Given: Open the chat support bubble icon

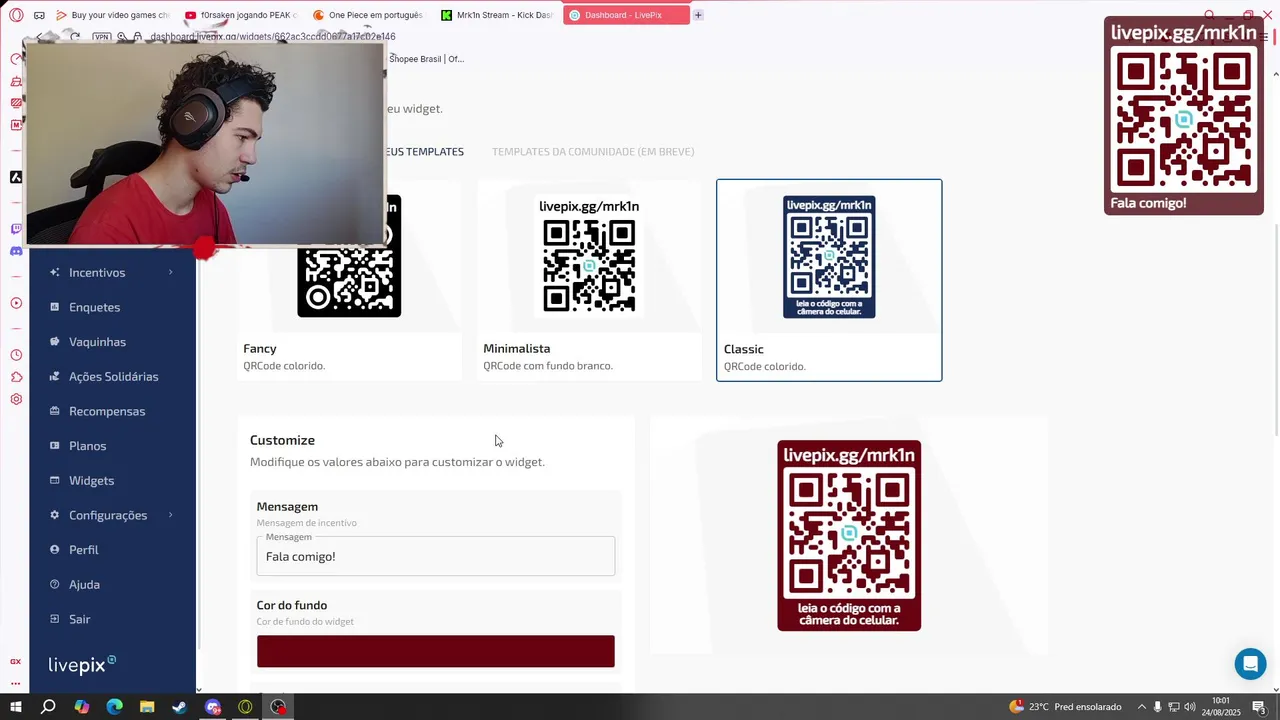Looking at the screenshot, I should point(1250,664).
